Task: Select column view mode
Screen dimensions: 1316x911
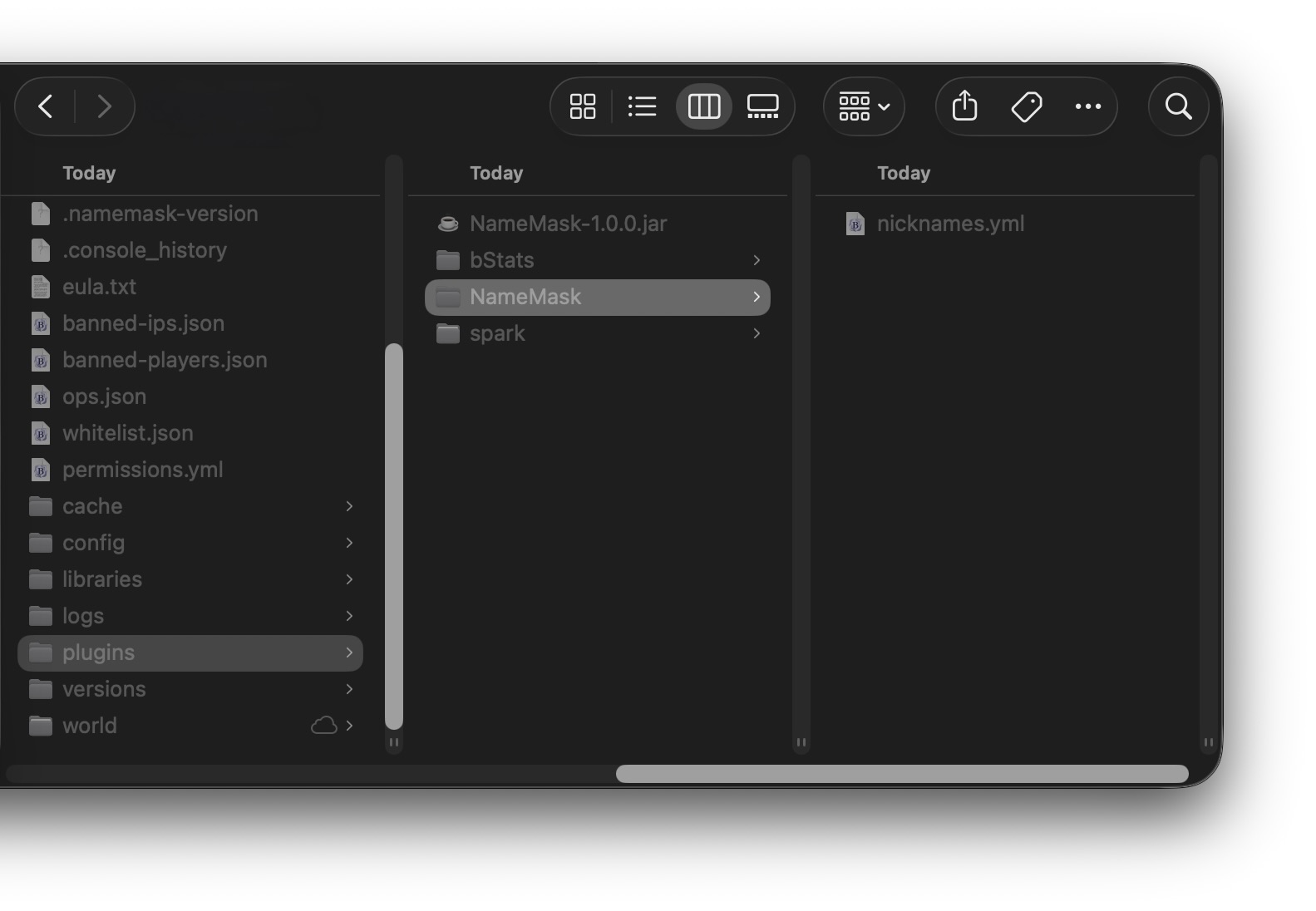Action: click(704, 106)
